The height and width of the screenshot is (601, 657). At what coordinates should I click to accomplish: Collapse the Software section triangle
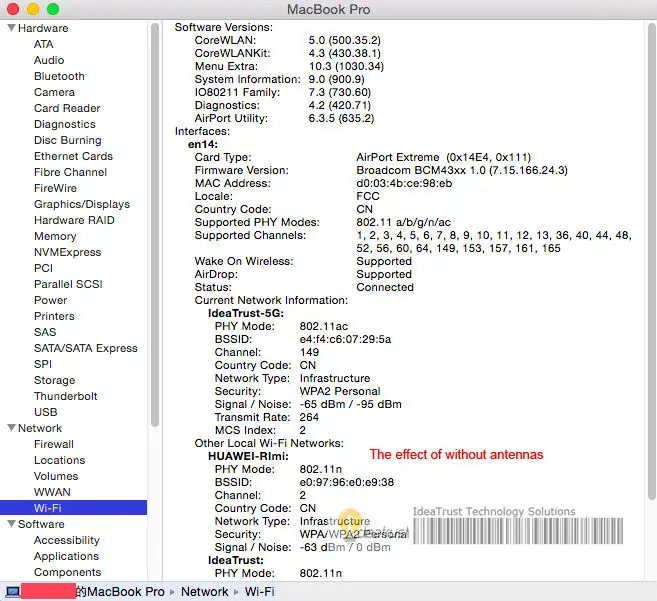[12, 524]
